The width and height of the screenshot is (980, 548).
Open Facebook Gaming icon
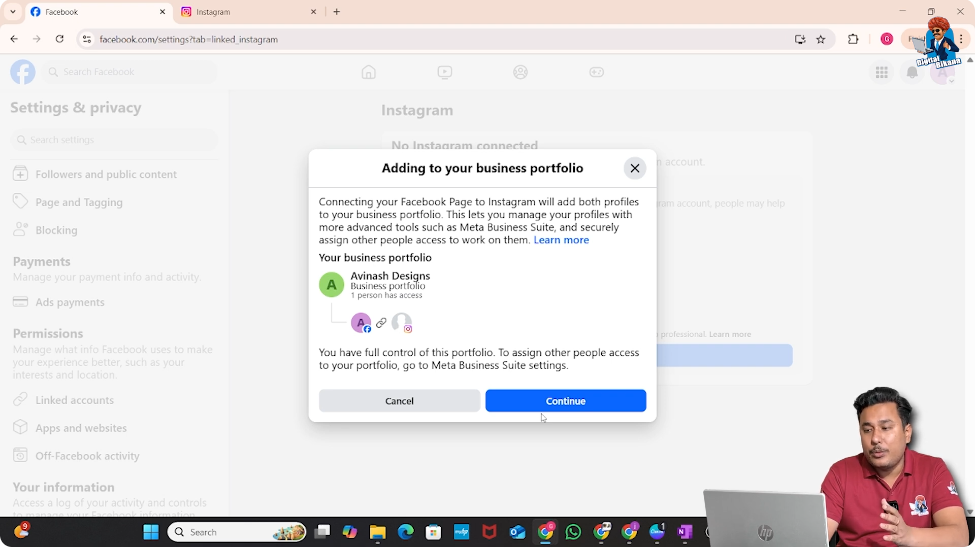click(597, 72)
